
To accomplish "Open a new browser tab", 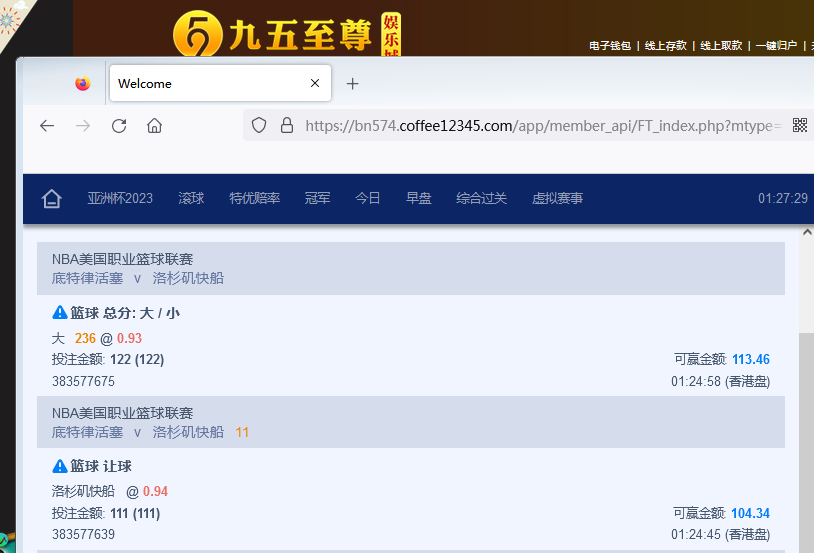I will point(352,84).
